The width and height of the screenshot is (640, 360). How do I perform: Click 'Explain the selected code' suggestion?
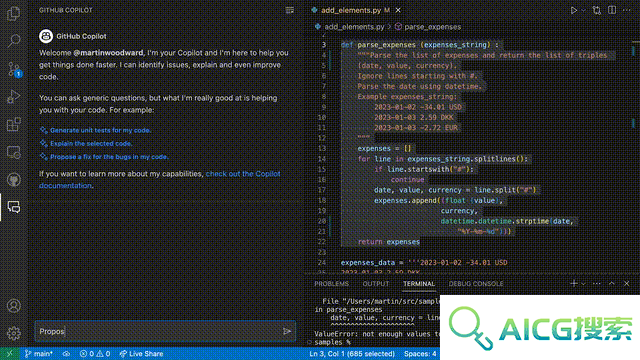91,144
